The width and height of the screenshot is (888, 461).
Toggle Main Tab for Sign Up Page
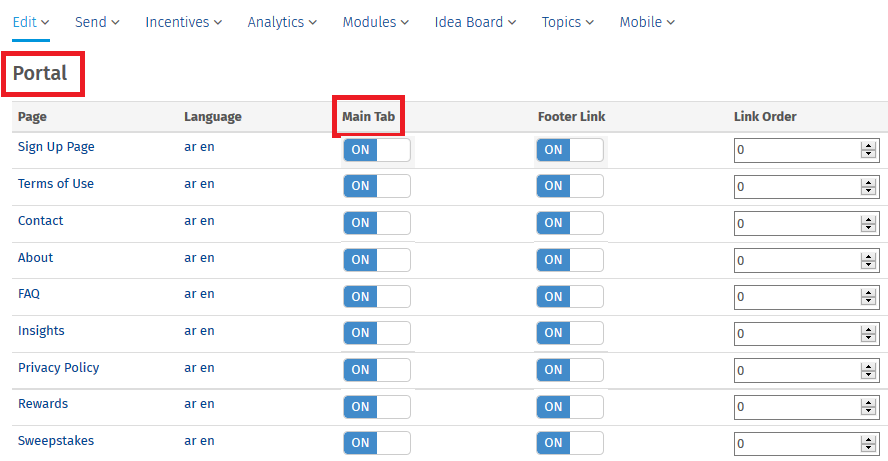point(376,150)
